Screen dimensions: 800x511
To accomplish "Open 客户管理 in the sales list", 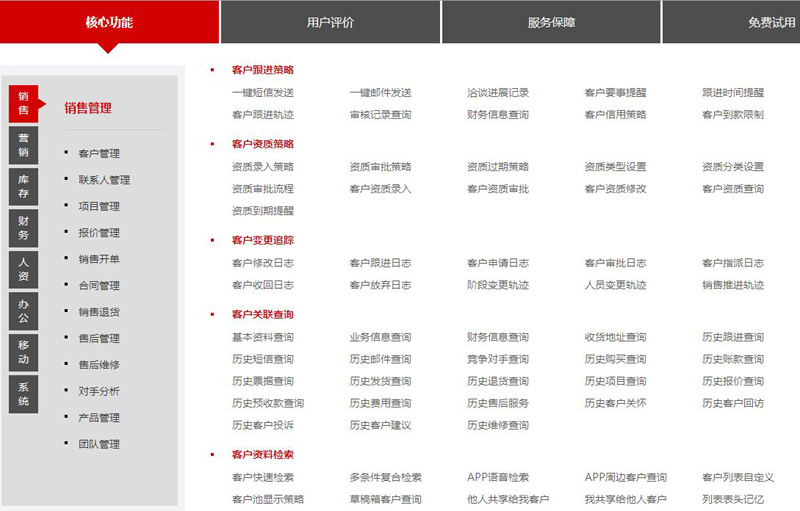I will (98, 153).
